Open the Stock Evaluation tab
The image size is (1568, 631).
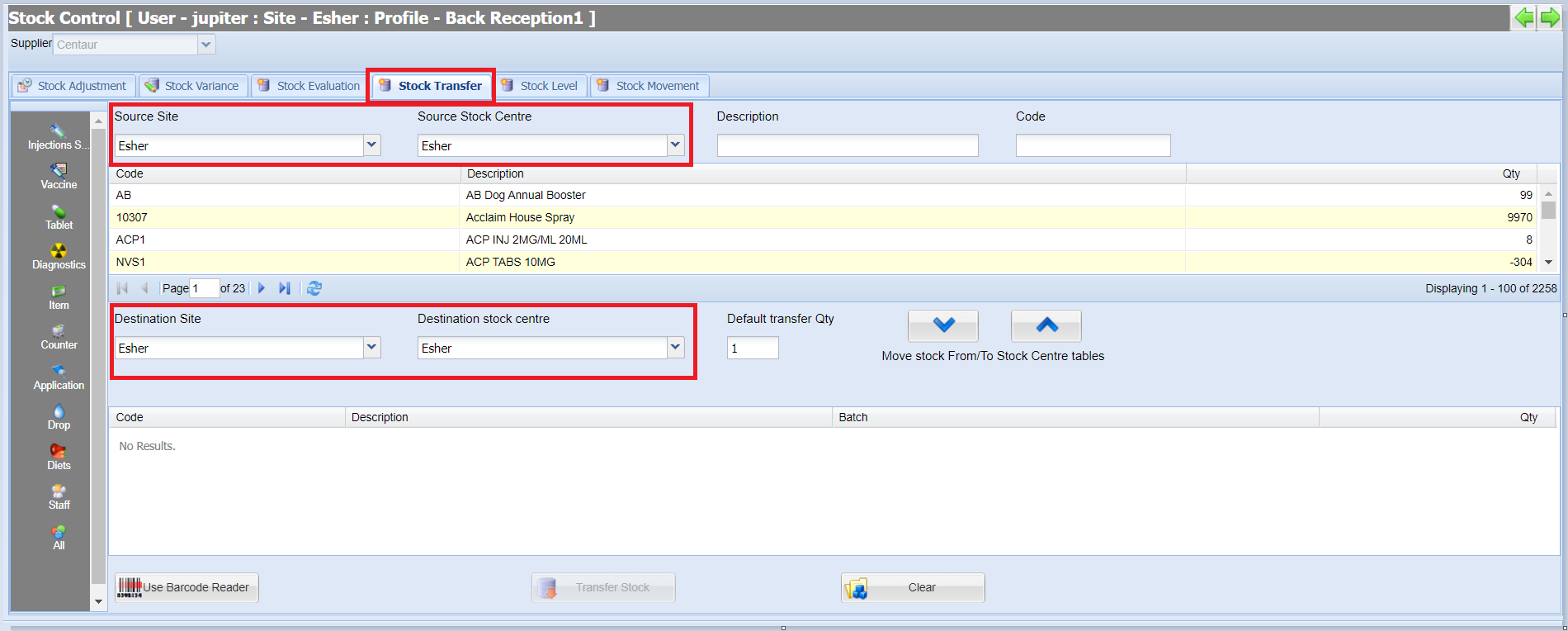[x=308, y=86]
